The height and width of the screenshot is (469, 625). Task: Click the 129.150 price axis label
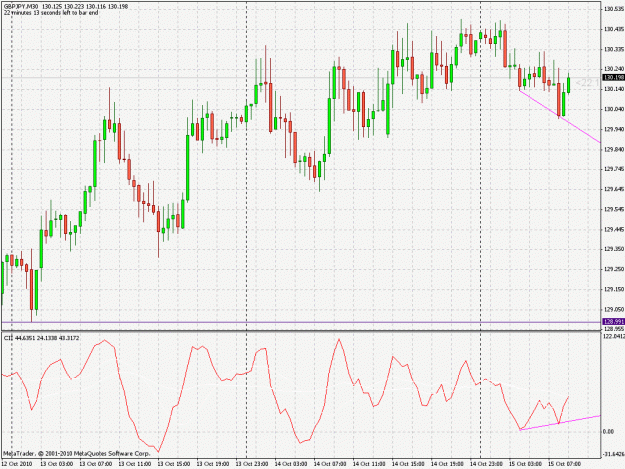pyautogui.click(x=614, y=289)
